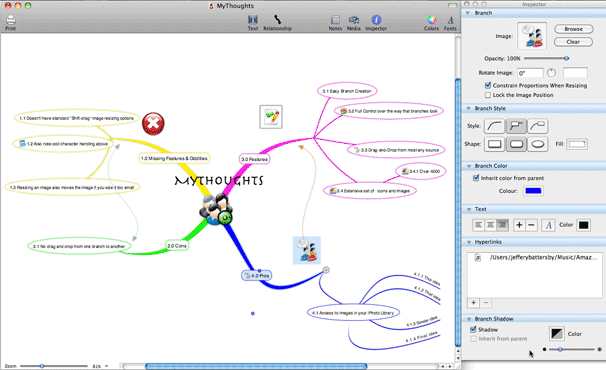Select the square rectangle branch shape
The height and width of the screenshot is (370, 606).
point(495,144)
